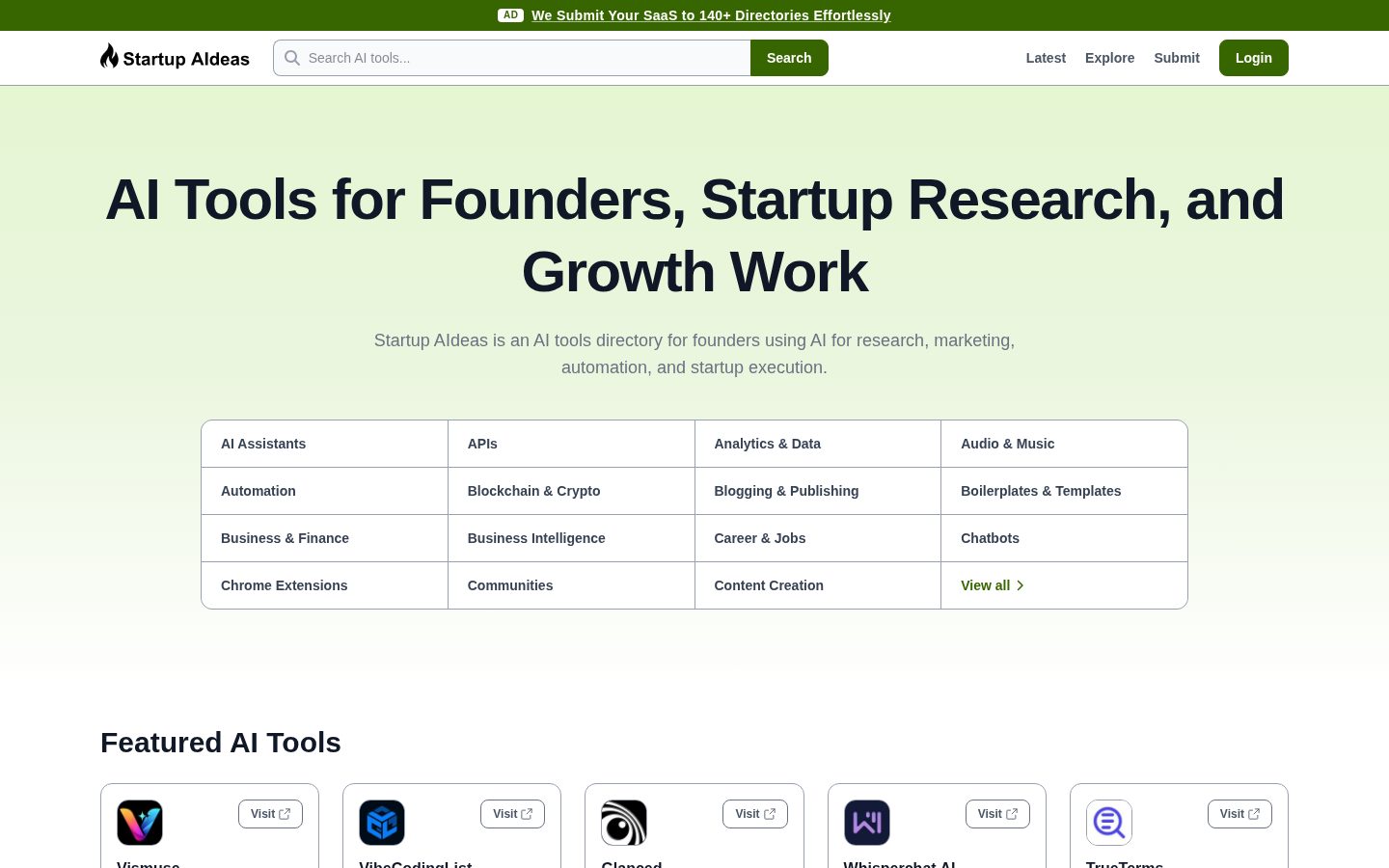This screenshot has width=1389, height=868.
Task: Open the Automation category
Action: tap(325, 491)
